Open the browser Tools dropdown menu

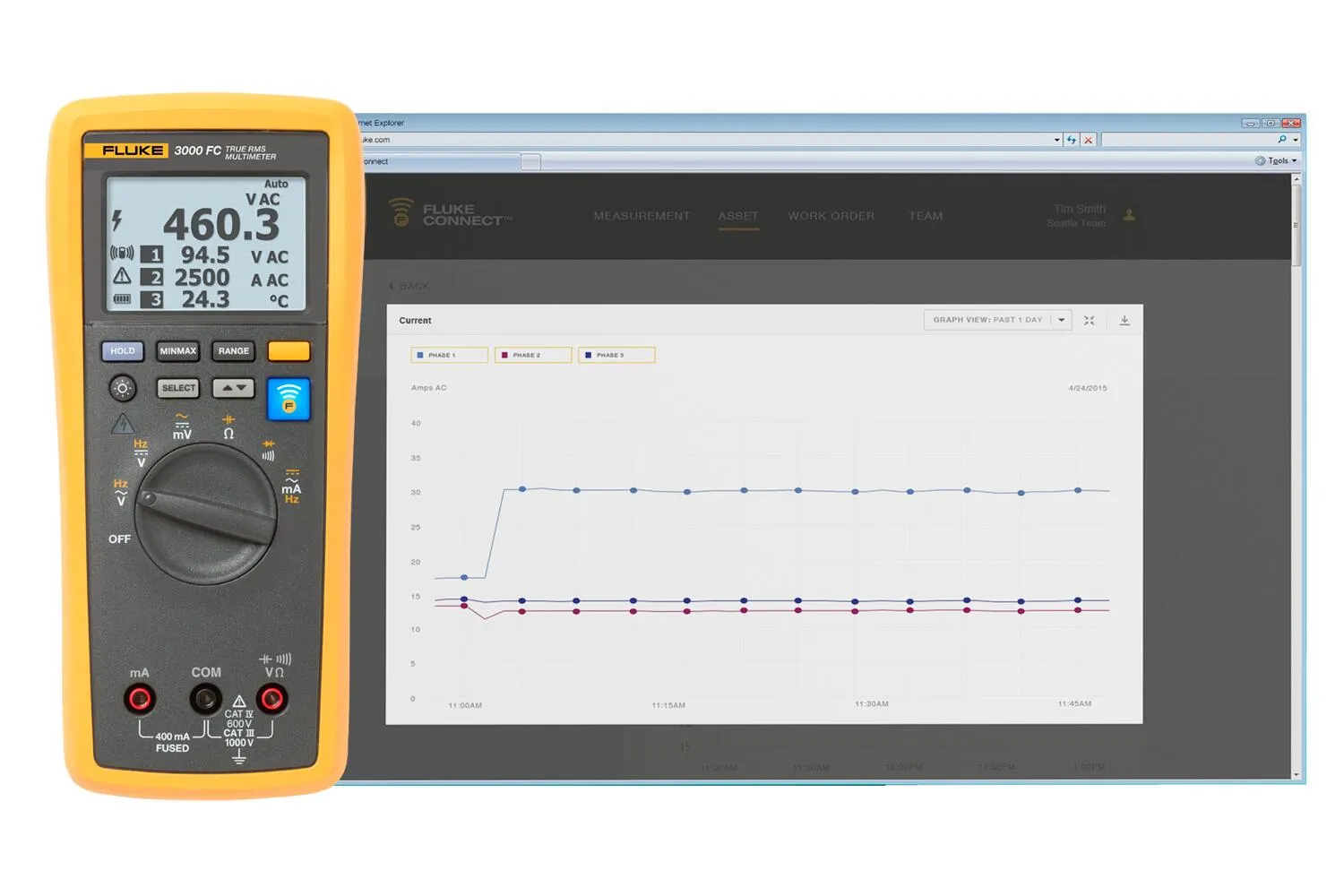coord(1277,160)
